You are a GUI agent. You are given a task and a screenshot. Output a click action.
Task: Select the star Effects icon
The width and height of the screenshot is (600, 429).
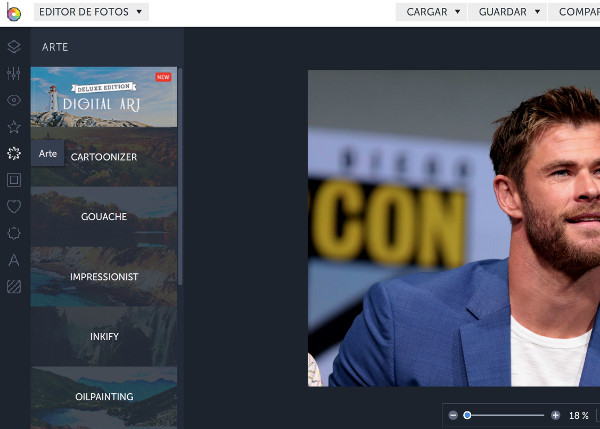[x=14, y=127]
